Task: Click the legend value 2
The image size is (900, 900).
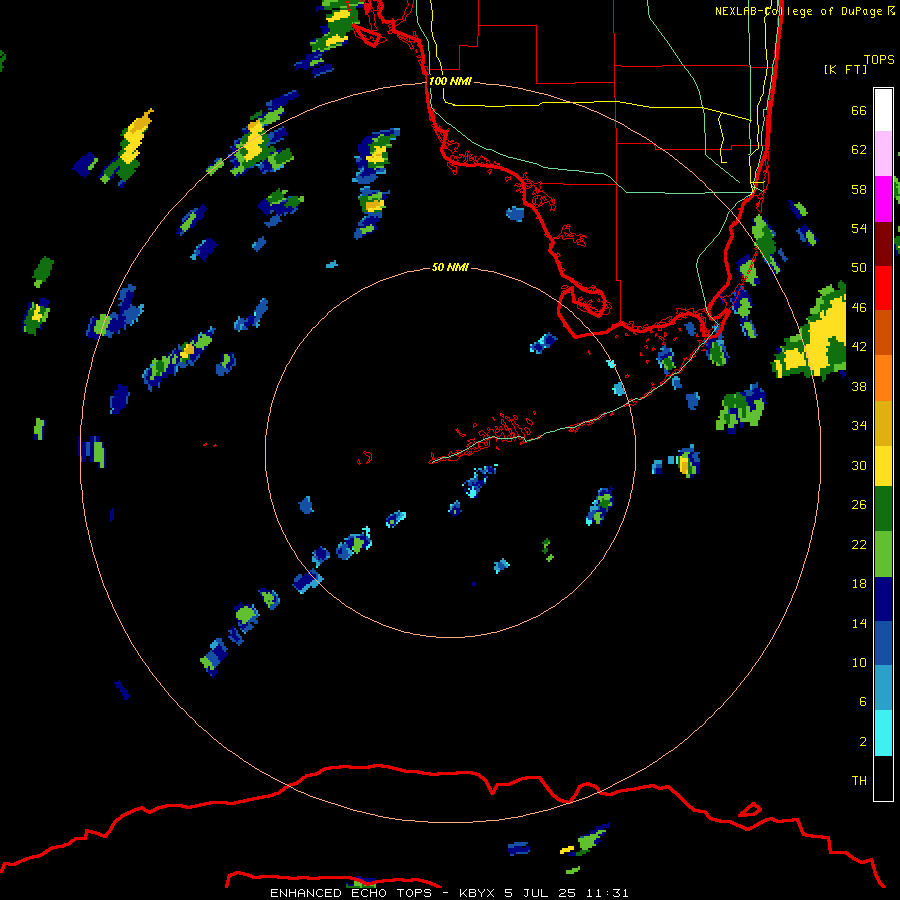Action: (862, 742)
